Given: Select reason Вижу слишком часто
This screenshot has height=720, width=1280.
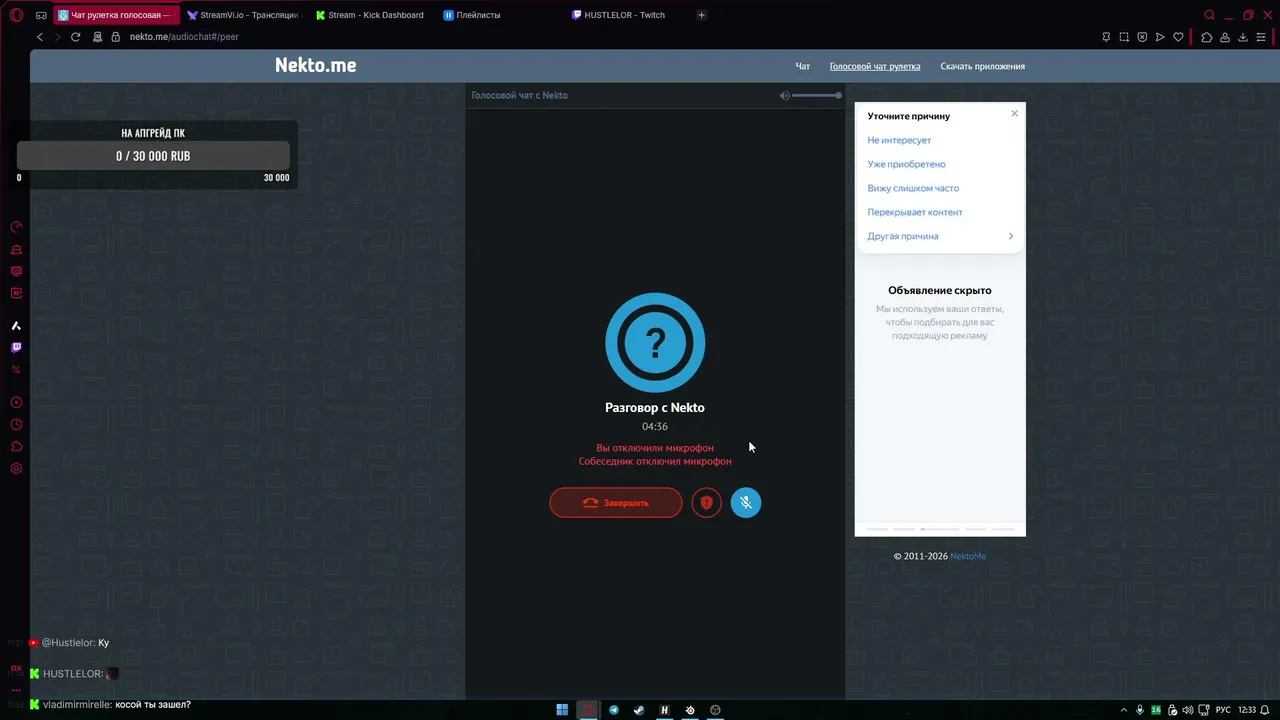Looking at the screenshot, I should pos(913,189).
